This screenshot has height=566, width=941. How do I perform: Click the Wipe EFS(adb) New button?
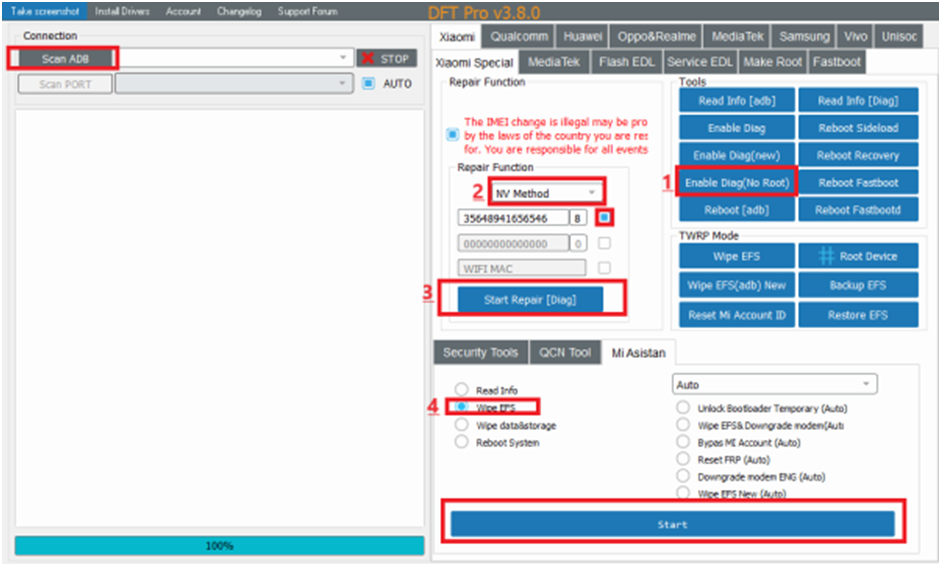coord(737,285)
